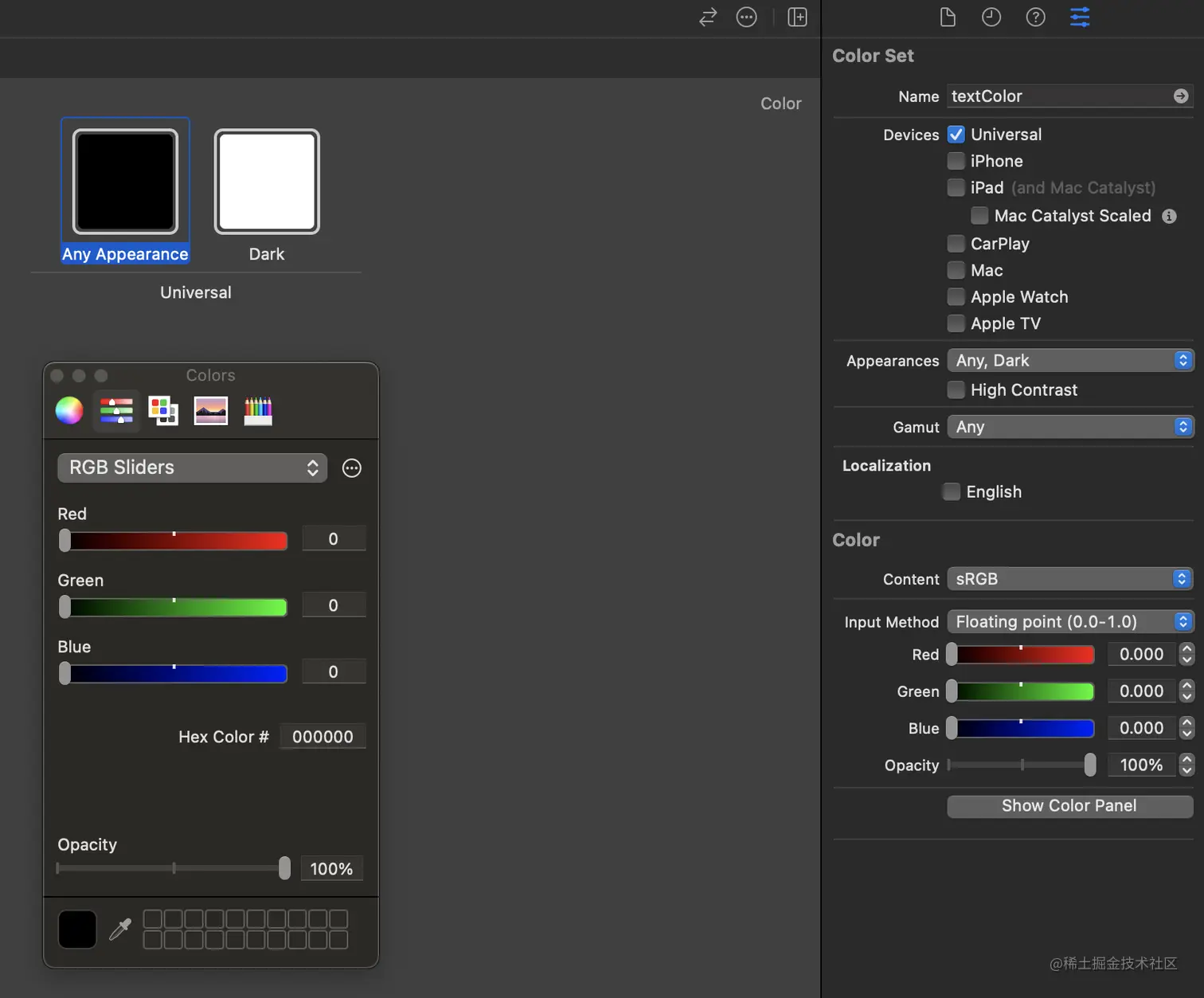
Task: Open the Content sRGB dropdown
Action: click(1069, 579)
